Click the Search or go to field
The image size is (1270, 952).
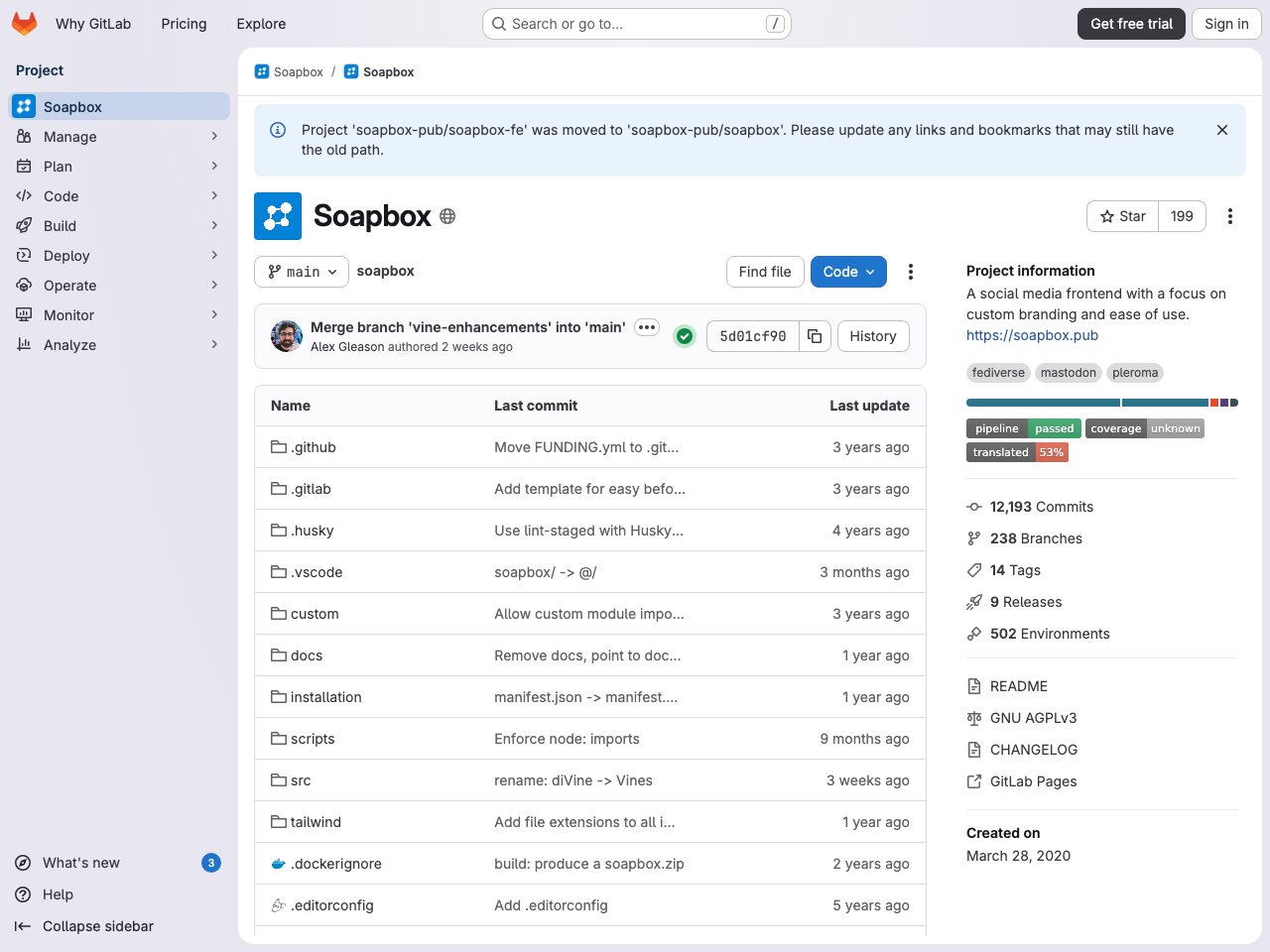point(636,23)
